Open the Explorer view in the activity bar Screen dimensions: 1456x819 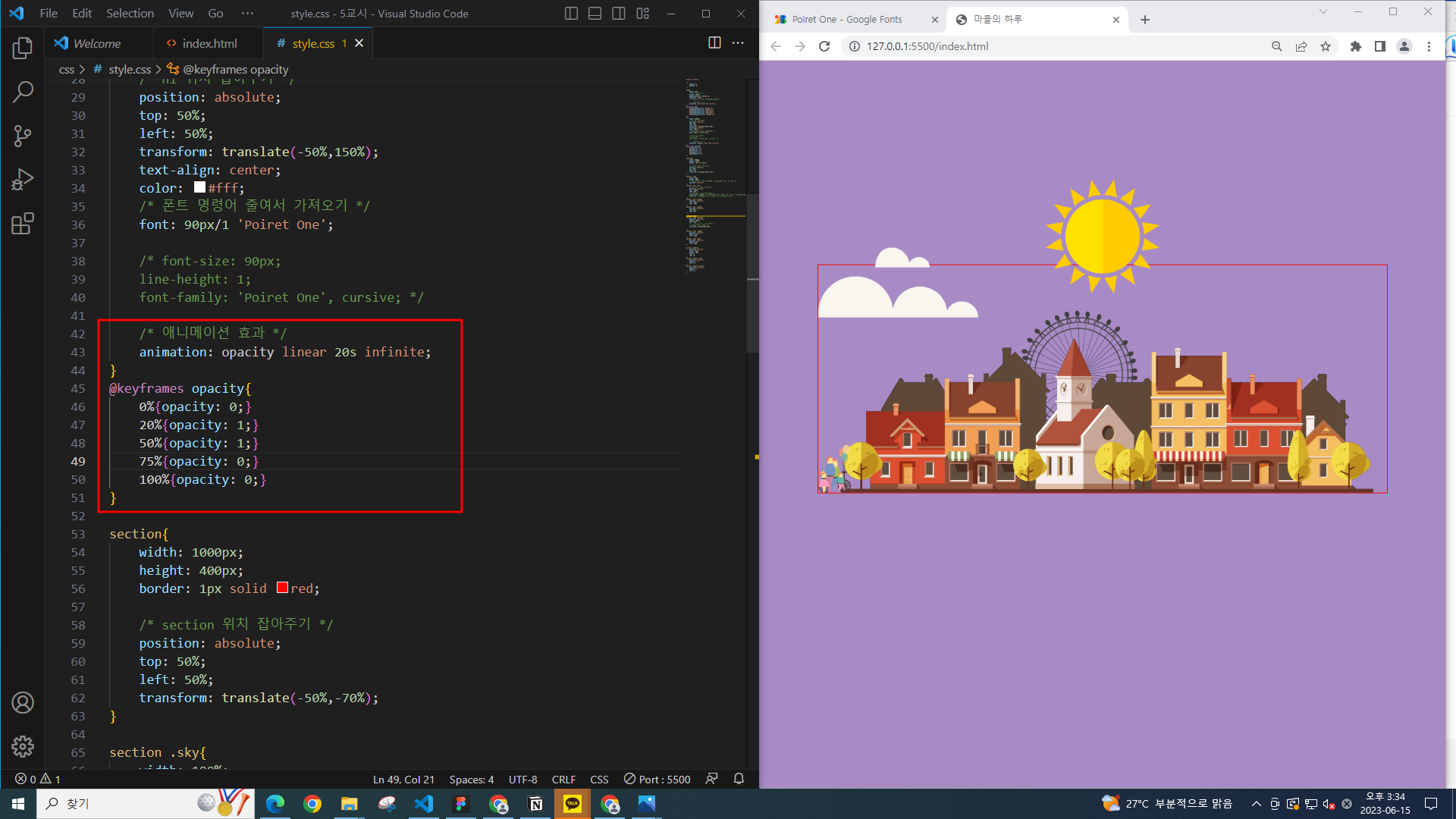[x=23, y=49]
